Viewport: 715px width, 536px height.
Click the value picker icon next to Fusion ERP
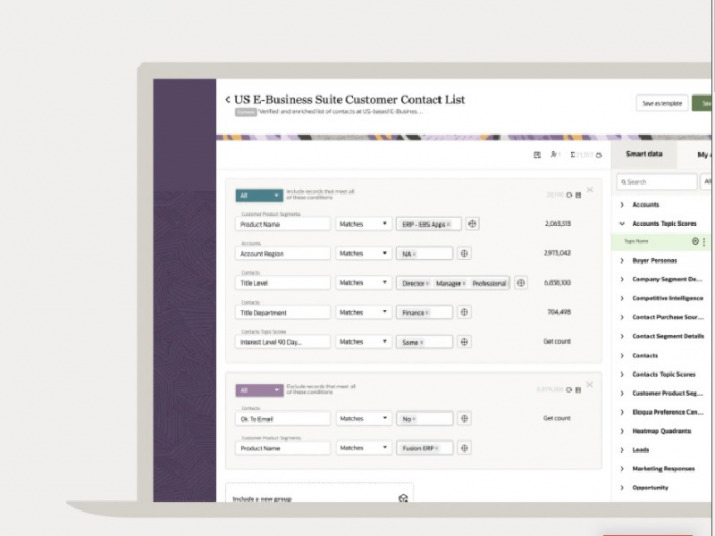pyautogui.click(x=464, y=448)
